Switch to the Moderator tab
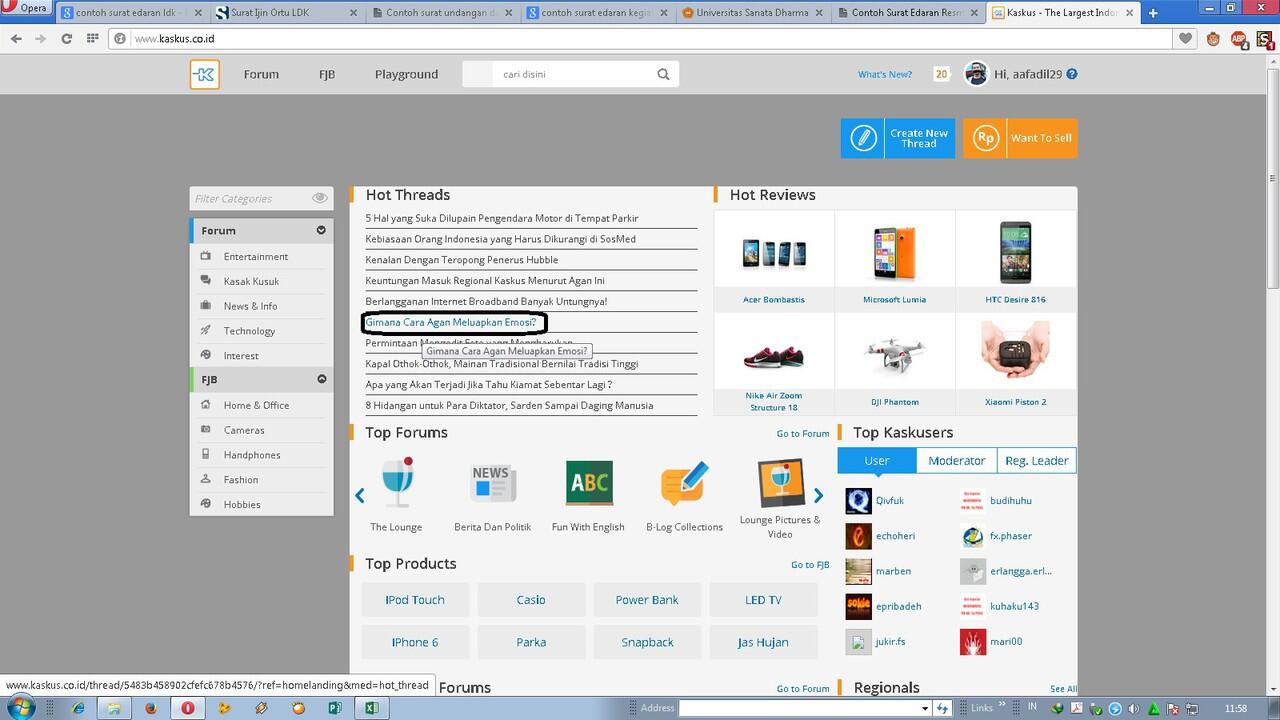1280x720 pixels. coord(957,460)
